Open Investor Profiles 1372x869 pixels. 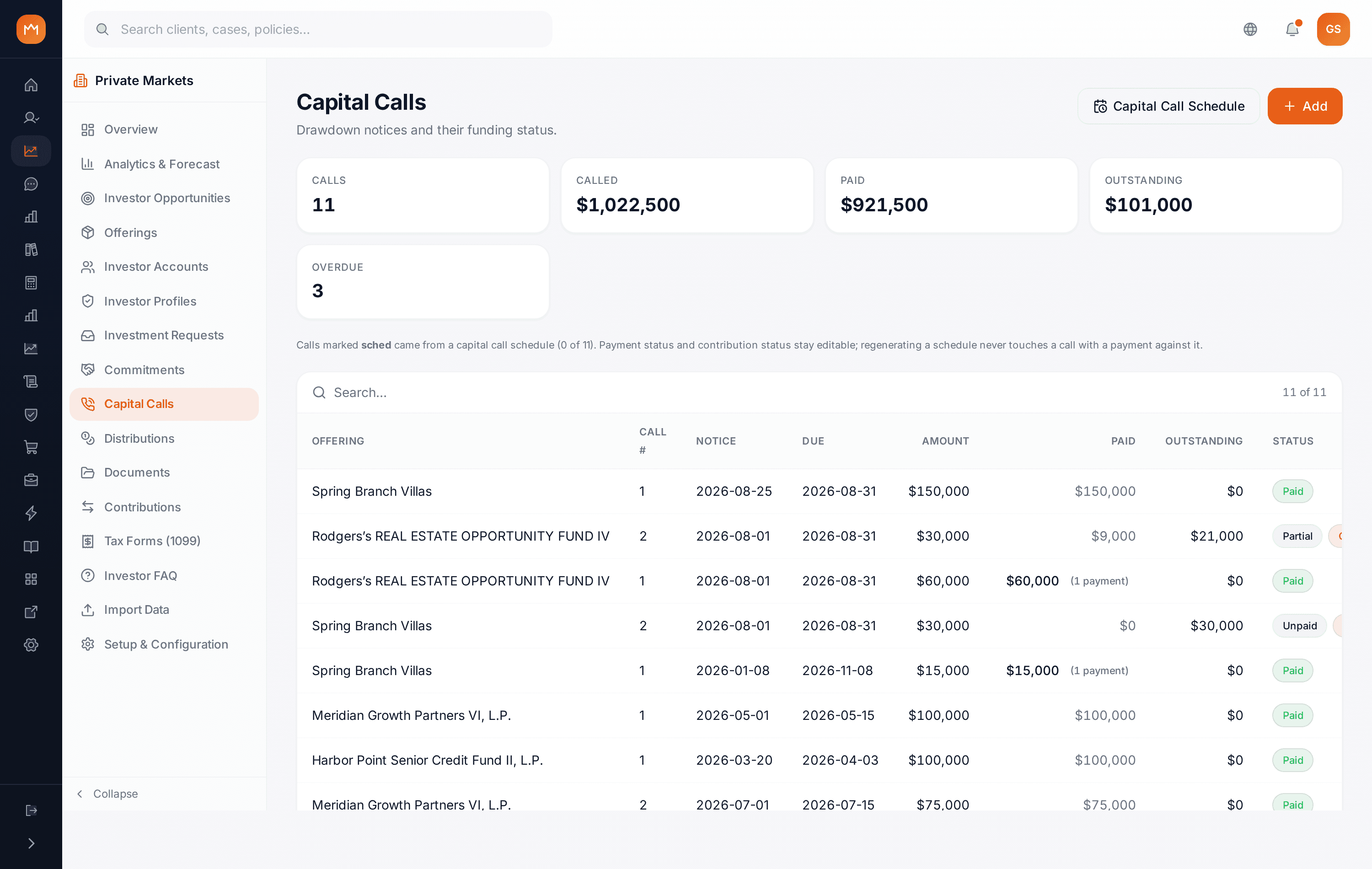(x=164, y=301)
